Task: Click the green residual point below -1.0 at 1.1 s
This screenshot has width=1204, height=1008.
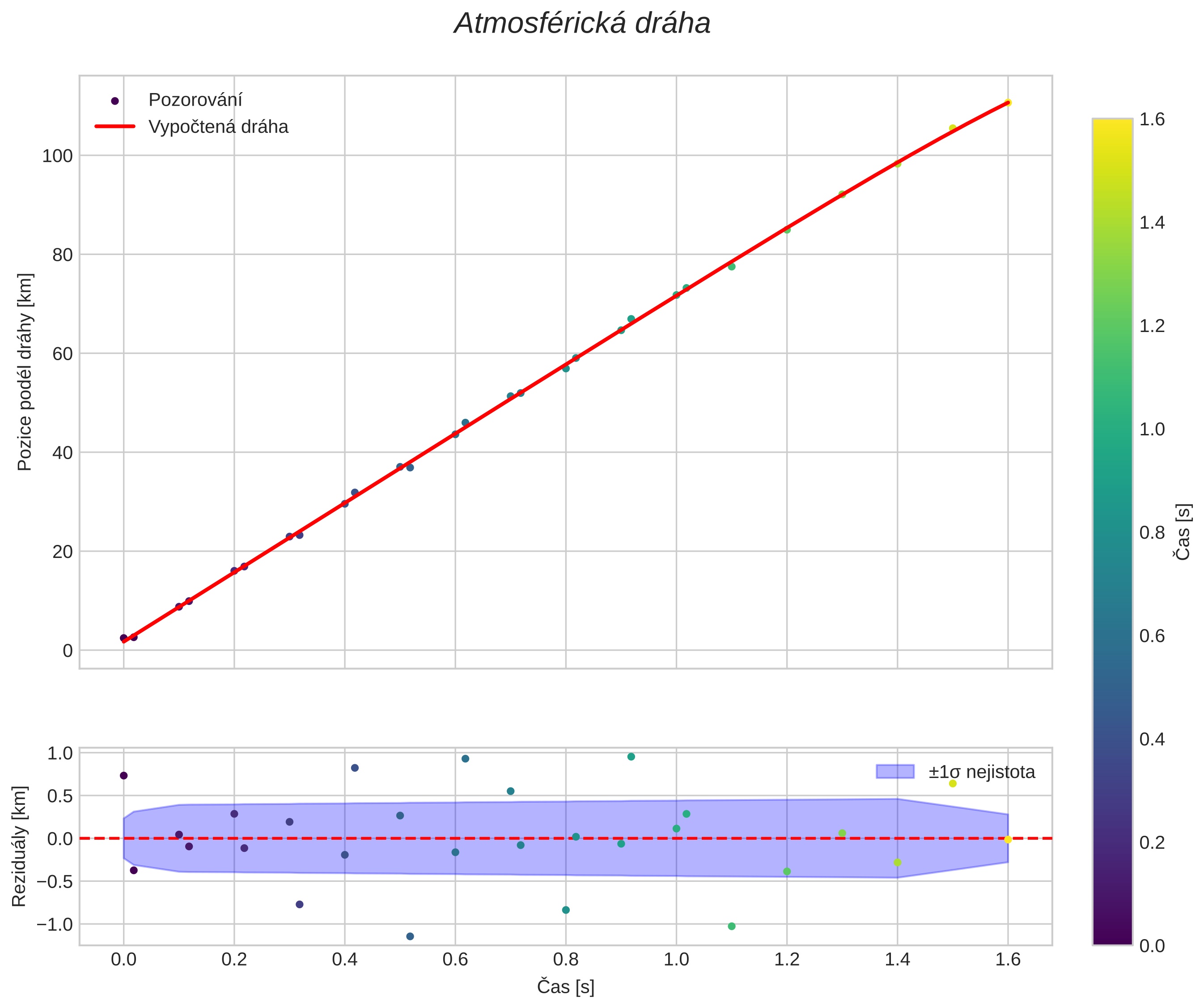Action: (732, 926)
